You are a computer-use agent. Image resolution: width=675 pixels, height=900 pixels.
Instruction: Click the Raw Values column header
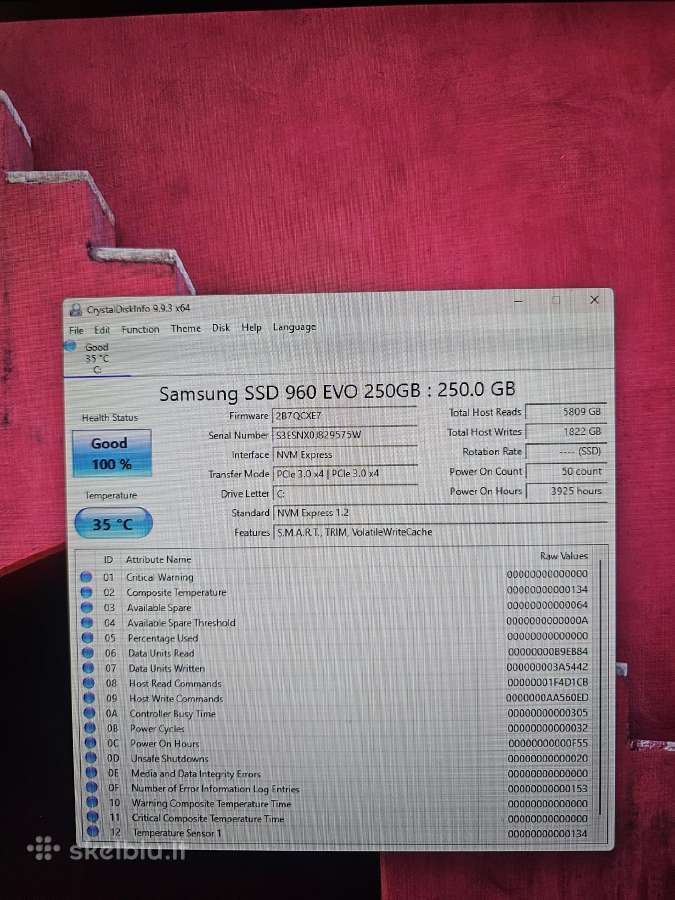pyautogui.click(x=564, y=556)
